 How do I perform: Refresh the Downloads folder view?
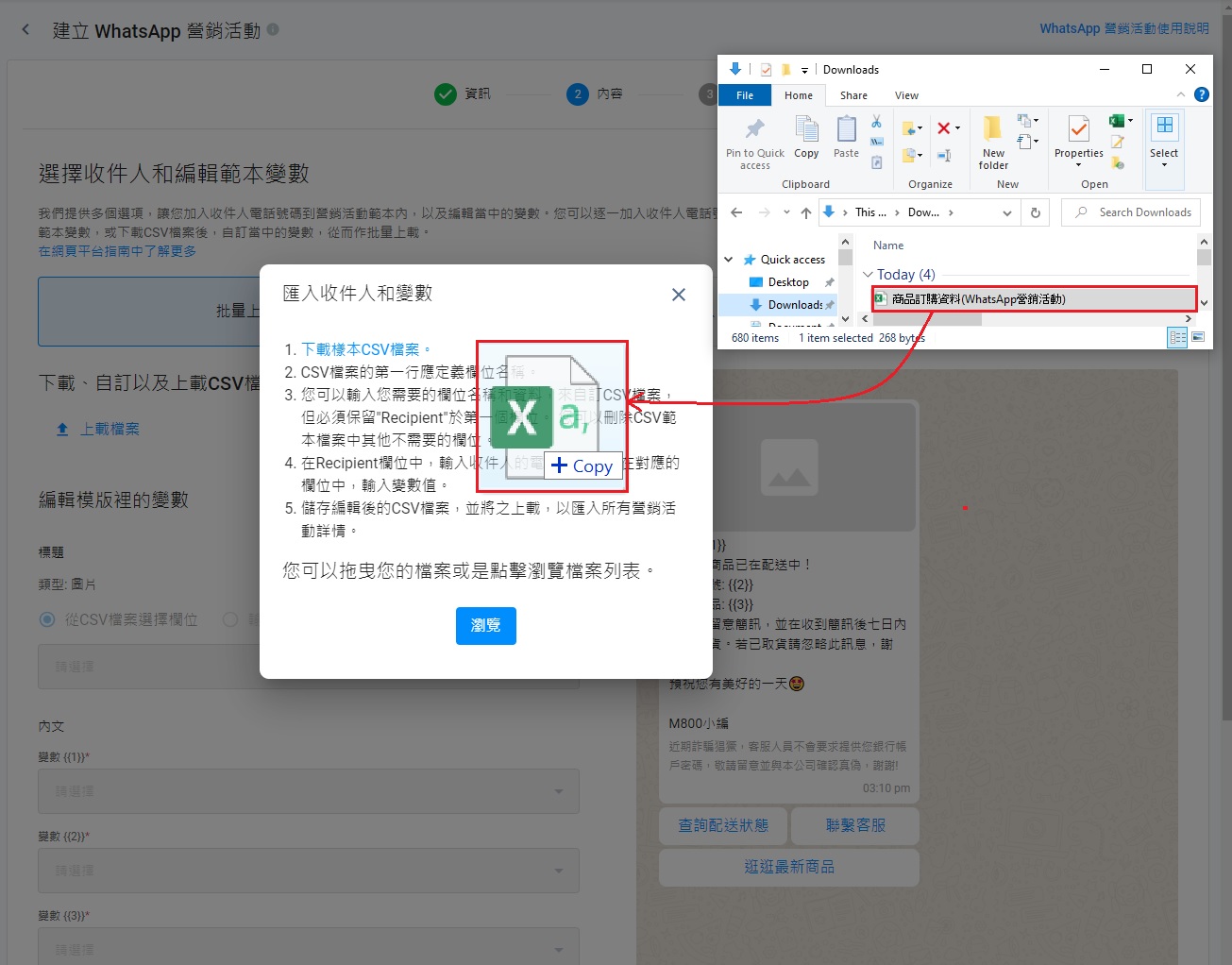[x=1036, y=212]
